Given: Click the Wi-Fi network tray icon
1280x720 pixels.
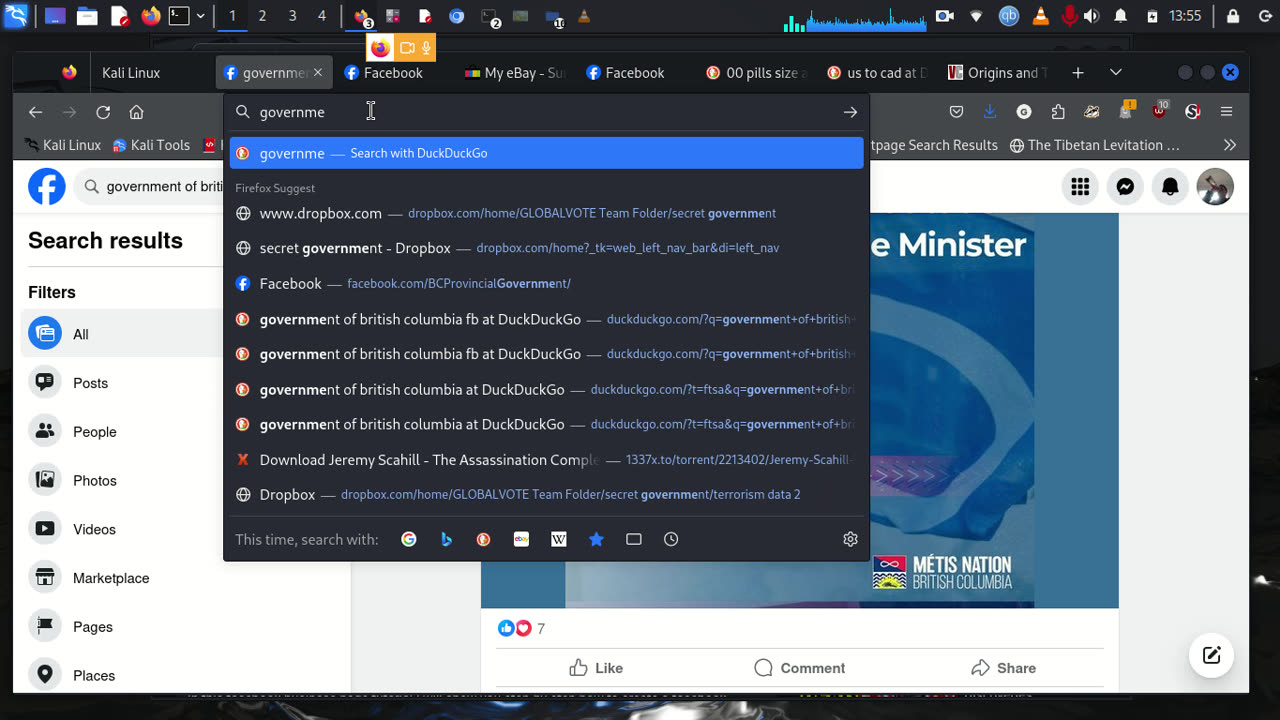Looking at the screenshot, I should coord(977,16).
